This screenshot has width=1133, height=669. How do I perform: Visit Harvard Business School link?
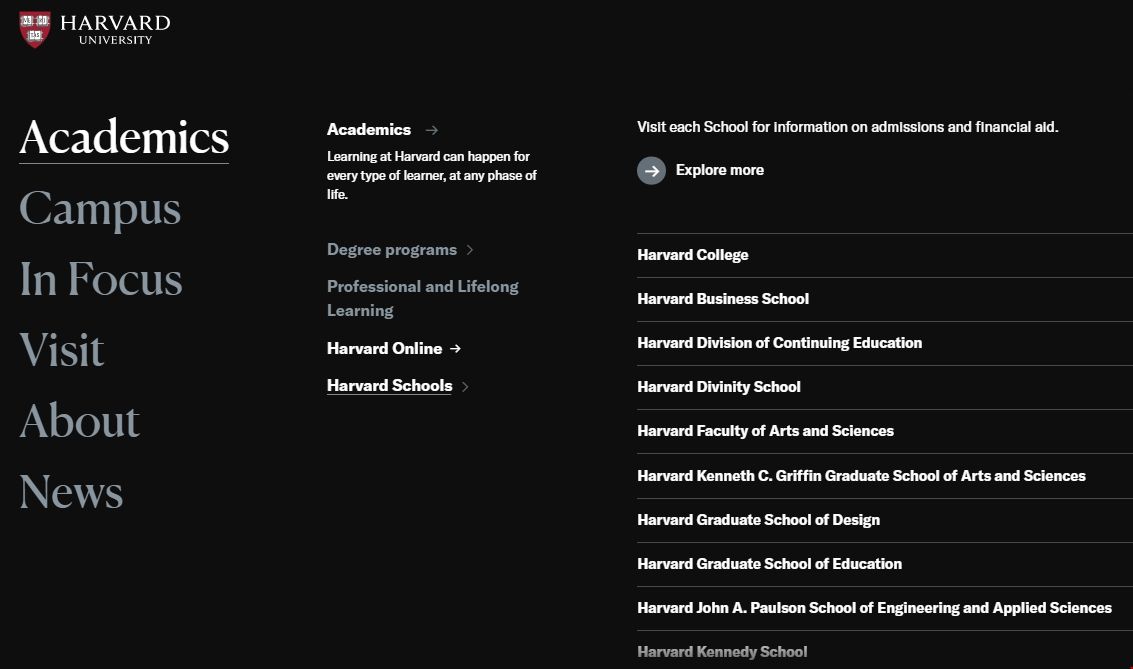pos(723,298)
